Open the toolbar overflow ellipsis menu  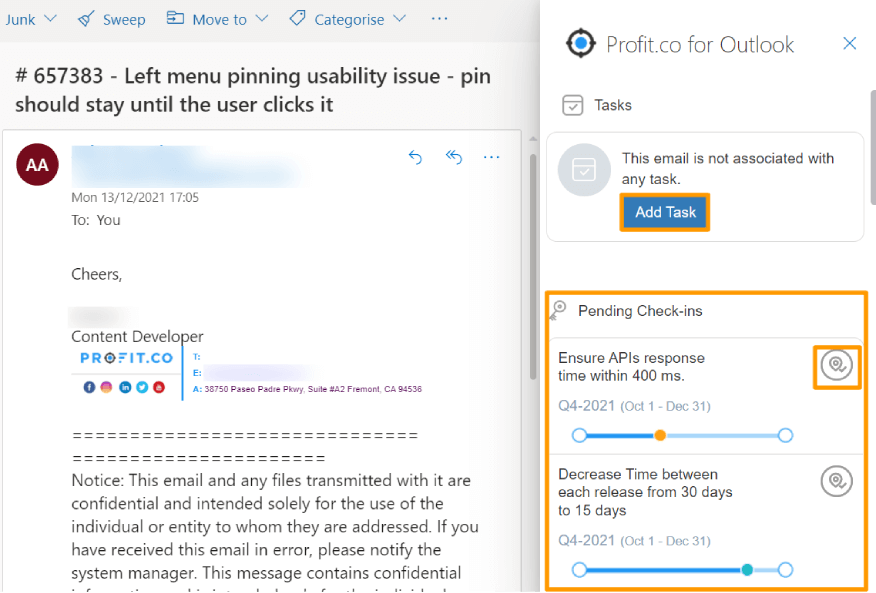coord(440,19)
